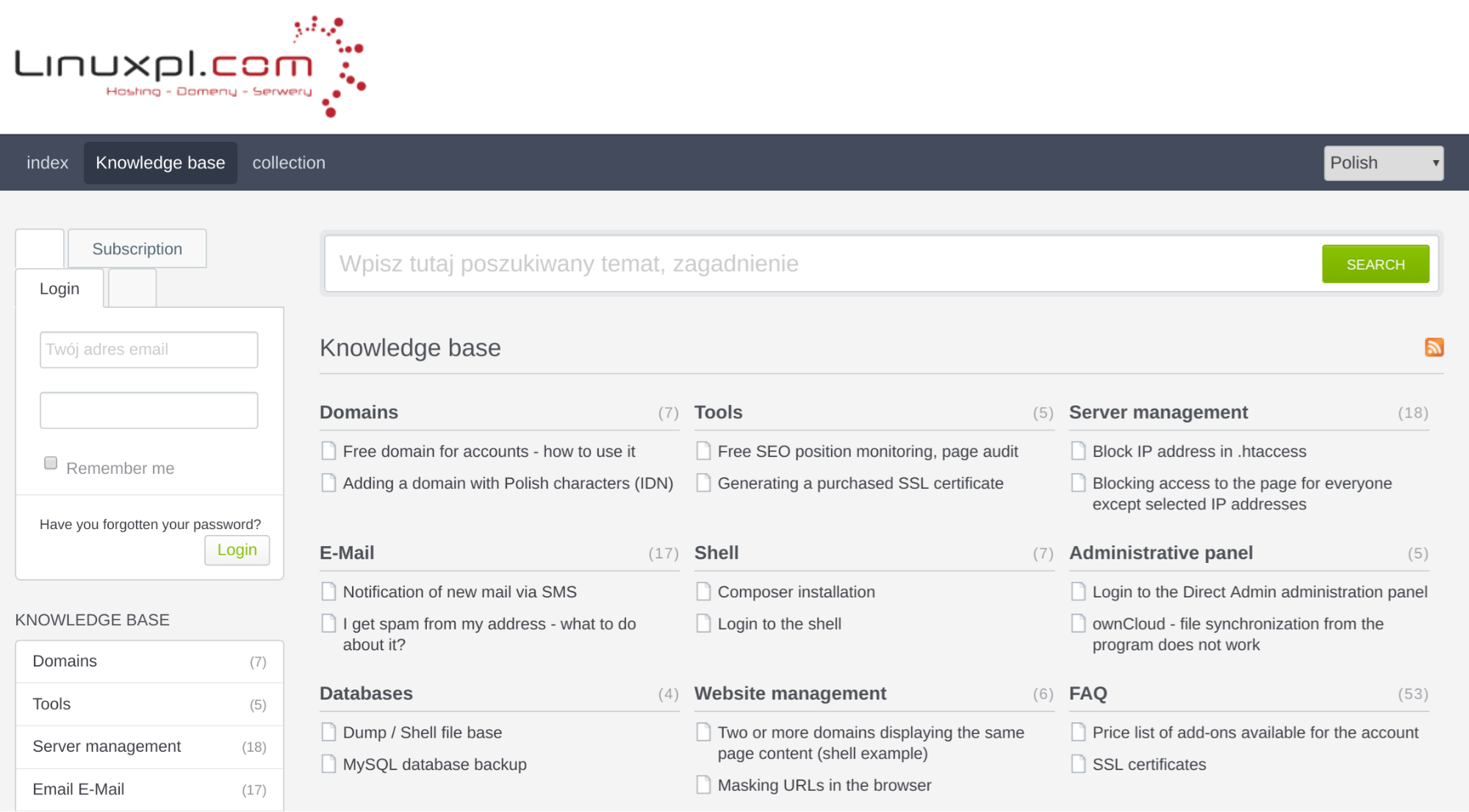The width and height of the screenshot is (1469, 812).
Task: Click the SEARCH button
Action: (1375, 264)
